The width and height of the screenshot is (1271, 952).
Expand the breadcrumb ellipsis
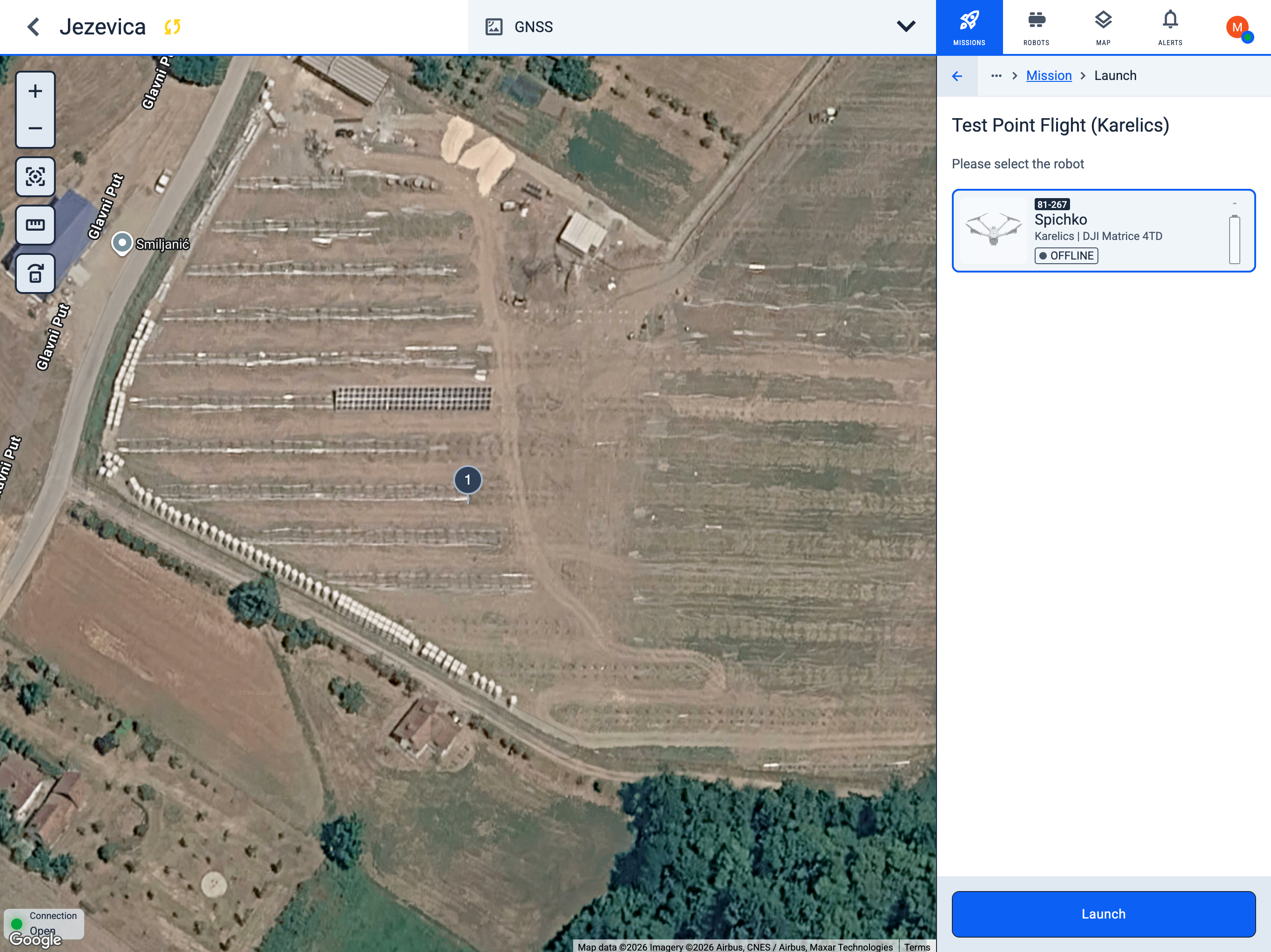point(996,76)
